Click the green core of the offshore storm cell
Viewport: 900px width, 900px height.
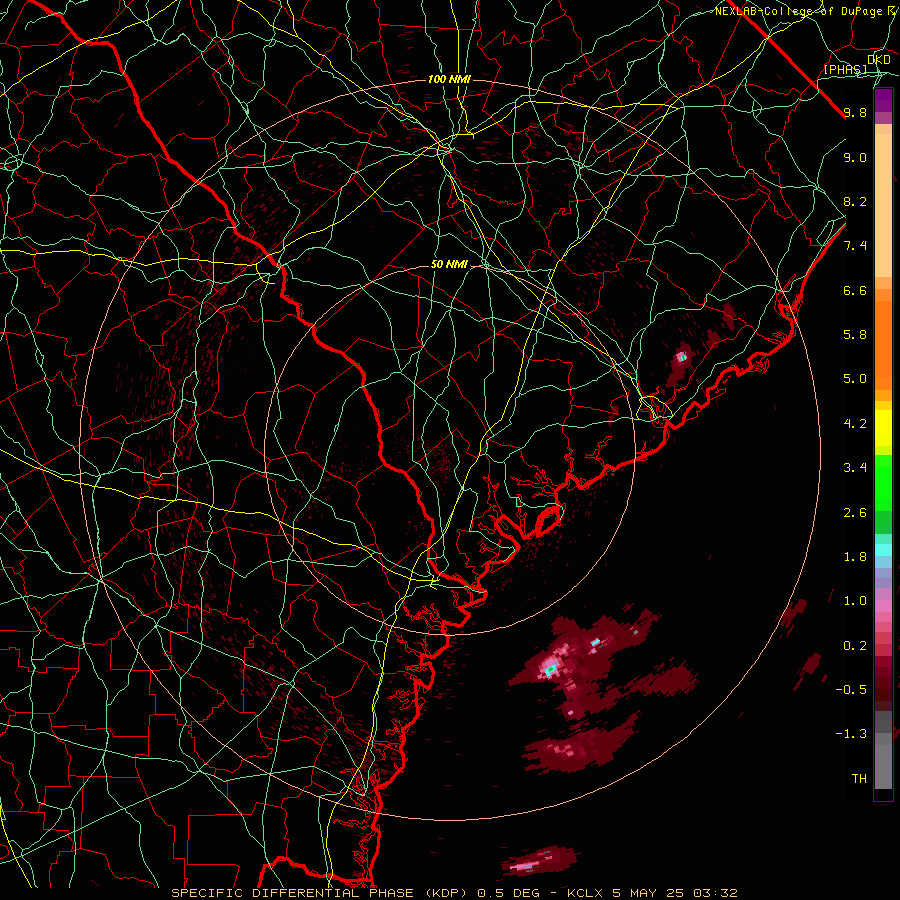550,669
